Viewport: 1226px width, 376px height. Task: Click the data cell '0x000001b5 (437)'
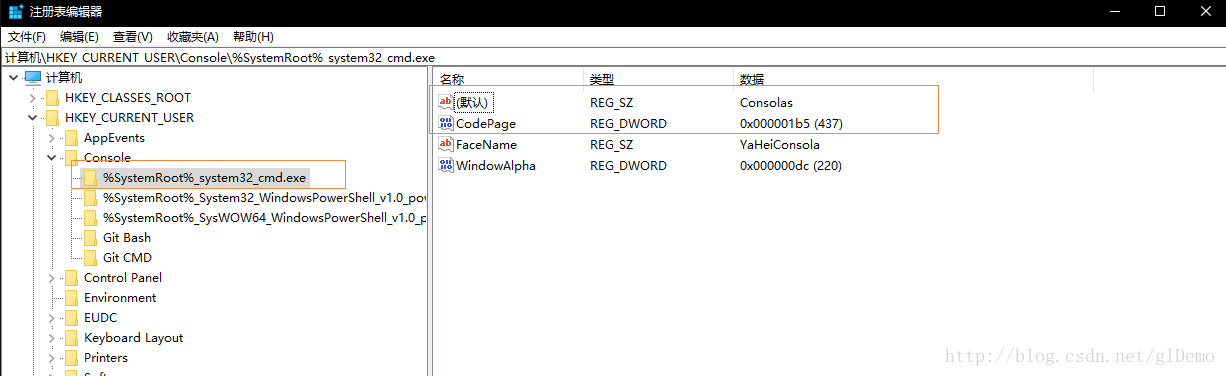pyautogui.click(x=790, y=124)
